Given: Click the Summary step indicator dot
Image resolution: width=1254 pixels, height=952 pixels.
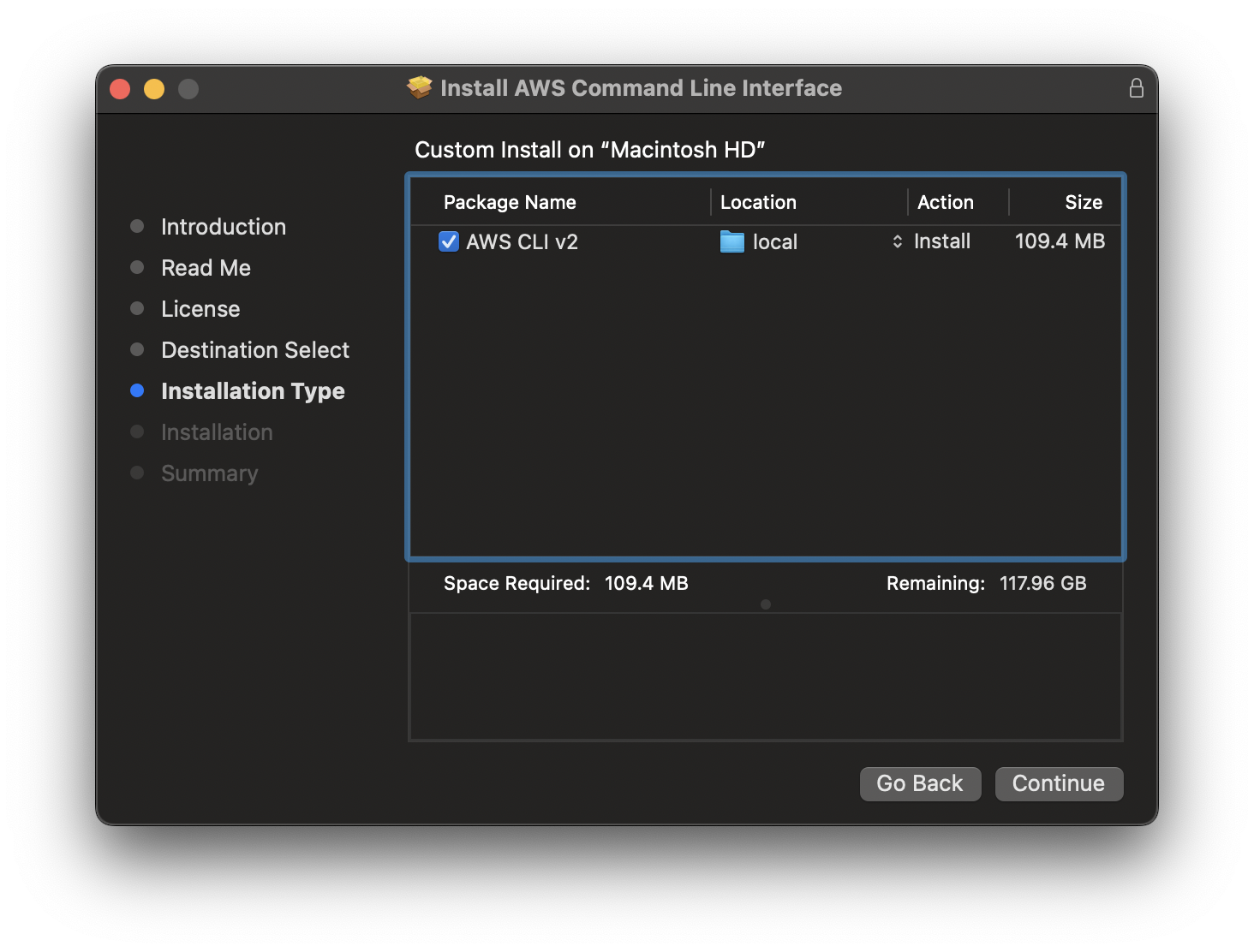Looking at the screenshot, I should (x=137, y=473).
